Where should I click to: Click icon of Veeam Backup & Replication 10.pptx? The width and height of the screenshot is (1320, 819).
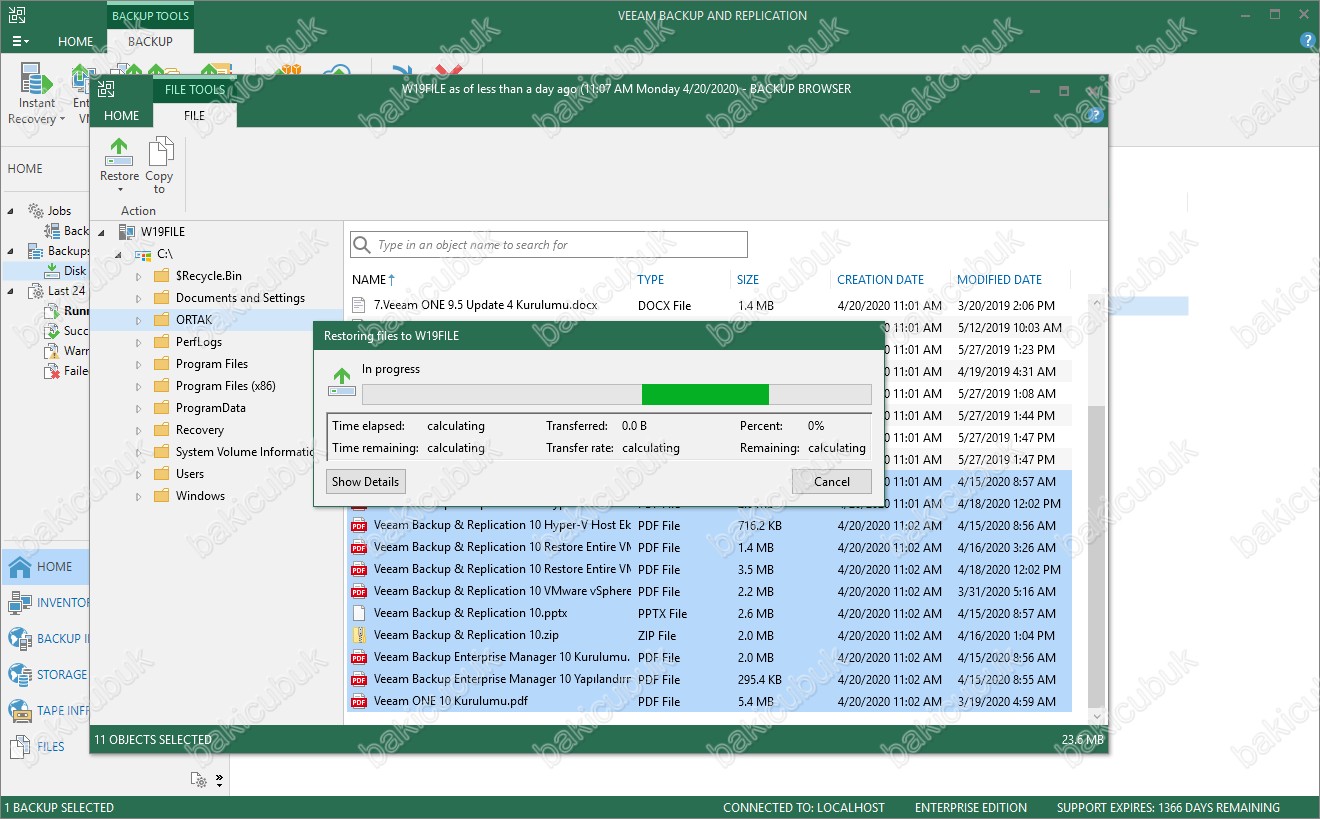tap(360, 614)
